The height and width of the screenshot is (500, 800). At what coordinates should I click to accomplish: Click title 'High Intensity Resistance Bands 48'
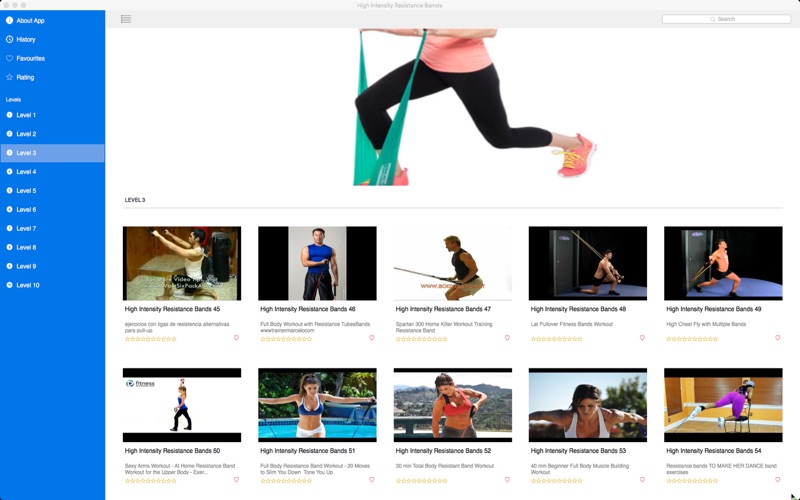tap(578, 309)
